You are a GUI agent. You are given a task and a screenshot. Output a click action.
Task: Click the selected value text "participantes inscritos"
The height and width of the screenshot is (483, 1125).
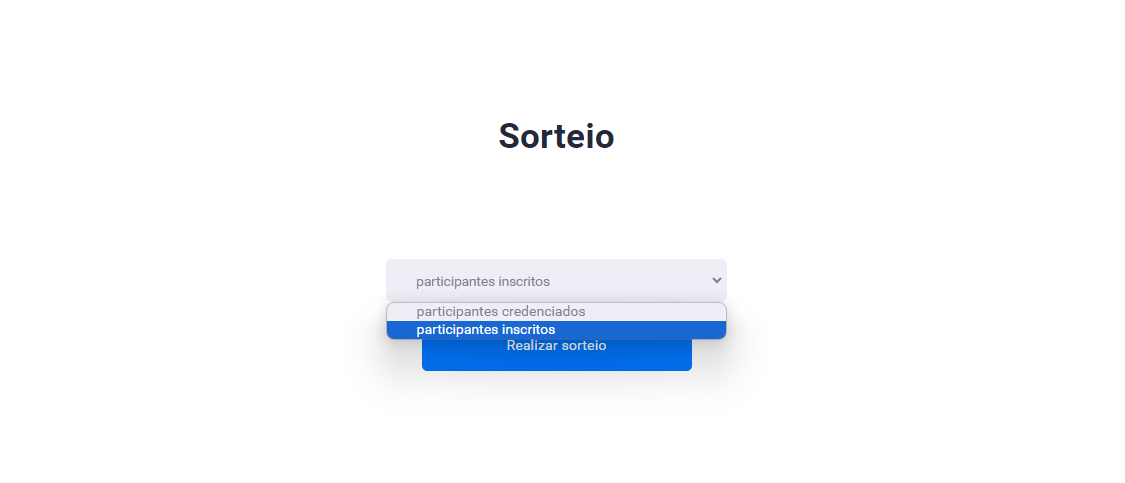(483, 281)
